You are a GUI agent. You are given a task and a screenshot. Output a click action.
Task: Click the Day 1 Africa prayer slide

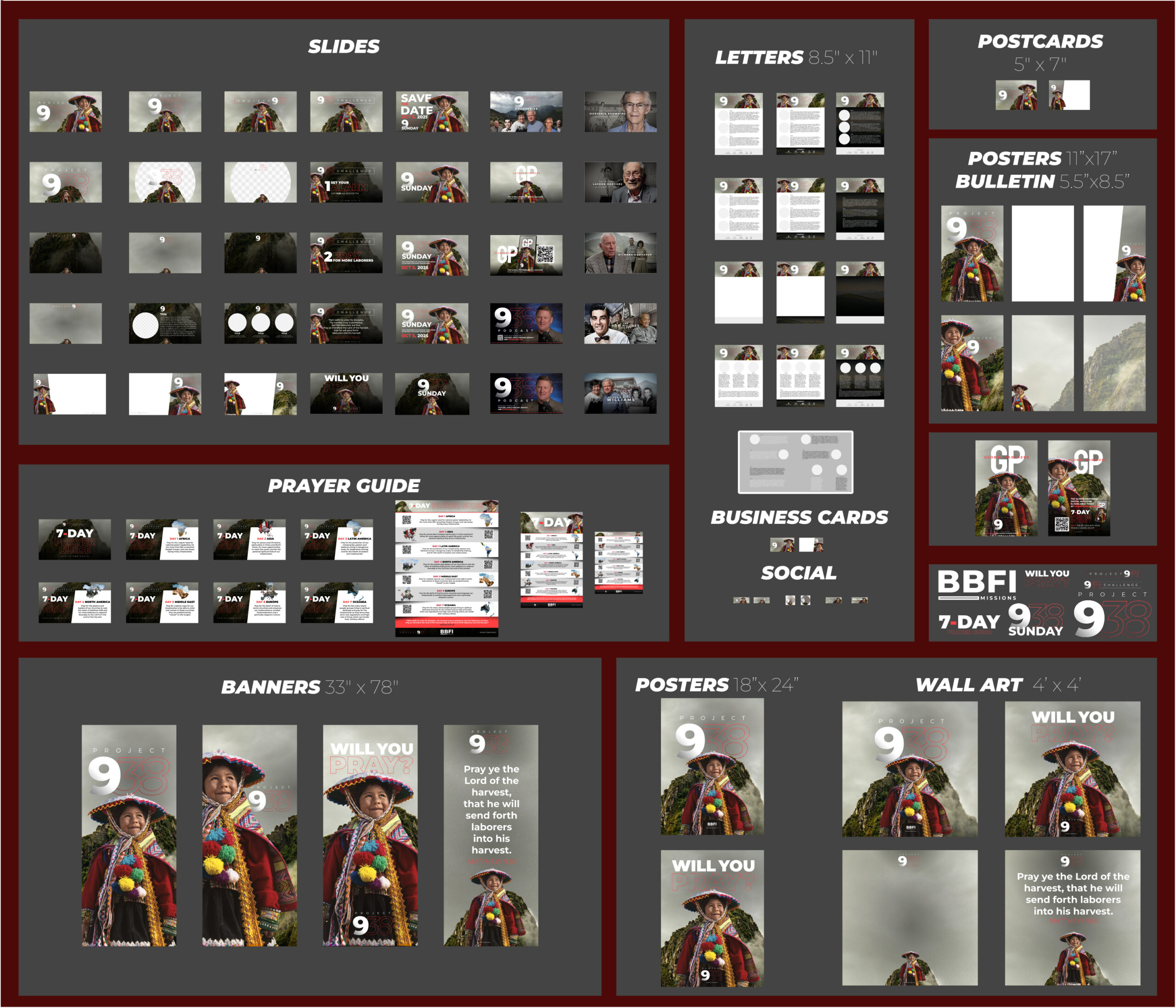click(x=162, y=540)
